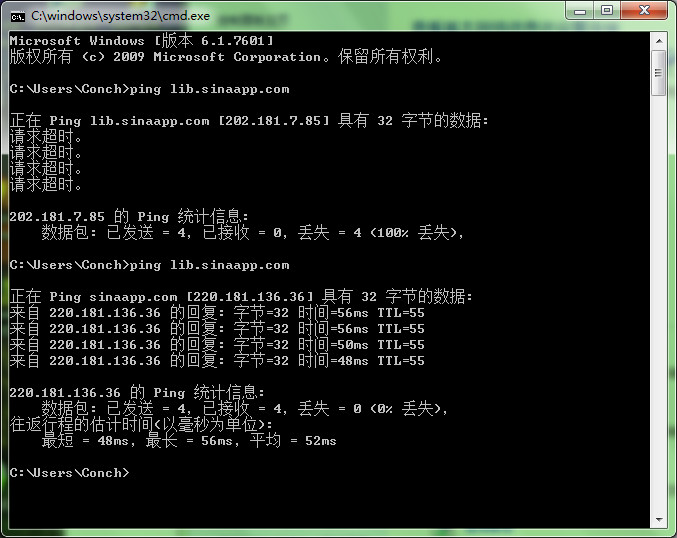Click the final C:\Users\Conch> prompt

[69, 473]
